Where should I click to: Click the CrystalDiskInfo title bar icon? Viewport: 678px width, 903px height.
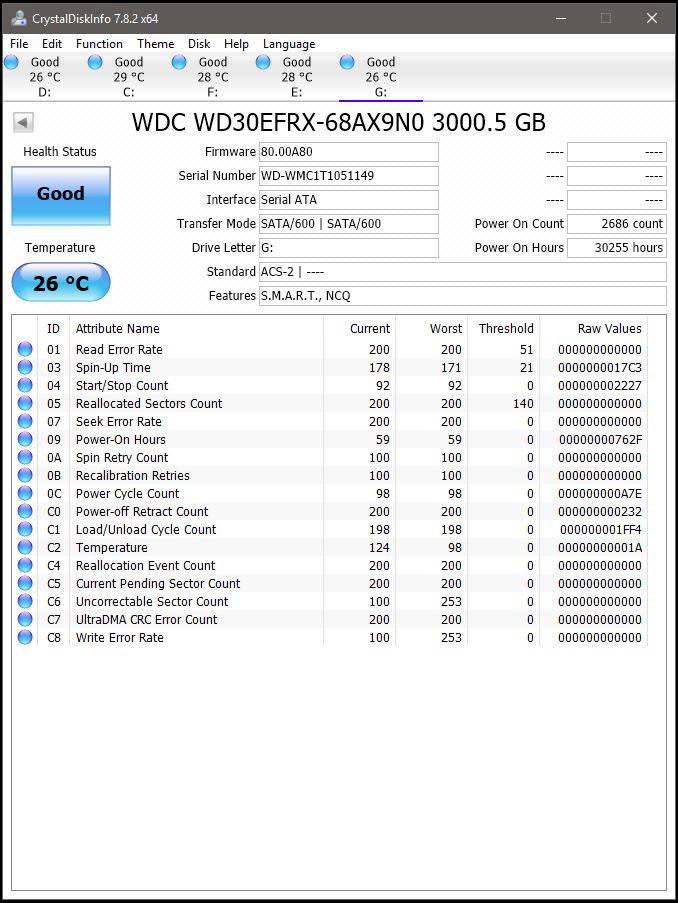click(19, 18)
